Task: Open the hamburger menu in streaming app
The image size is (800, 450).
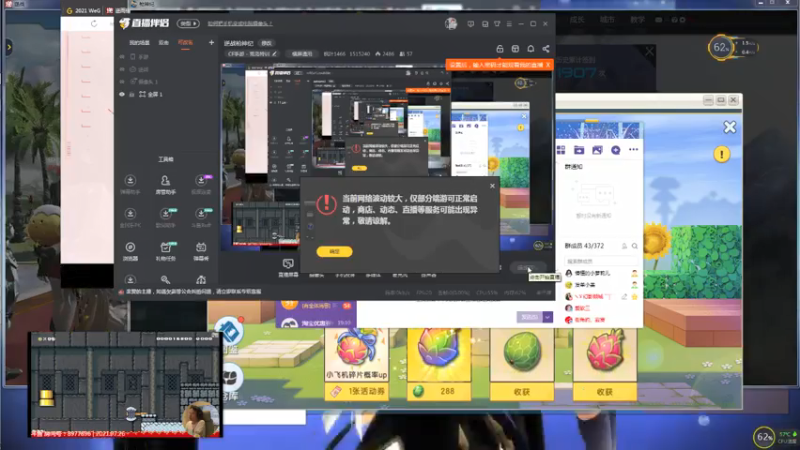Action: pos(509,24)
